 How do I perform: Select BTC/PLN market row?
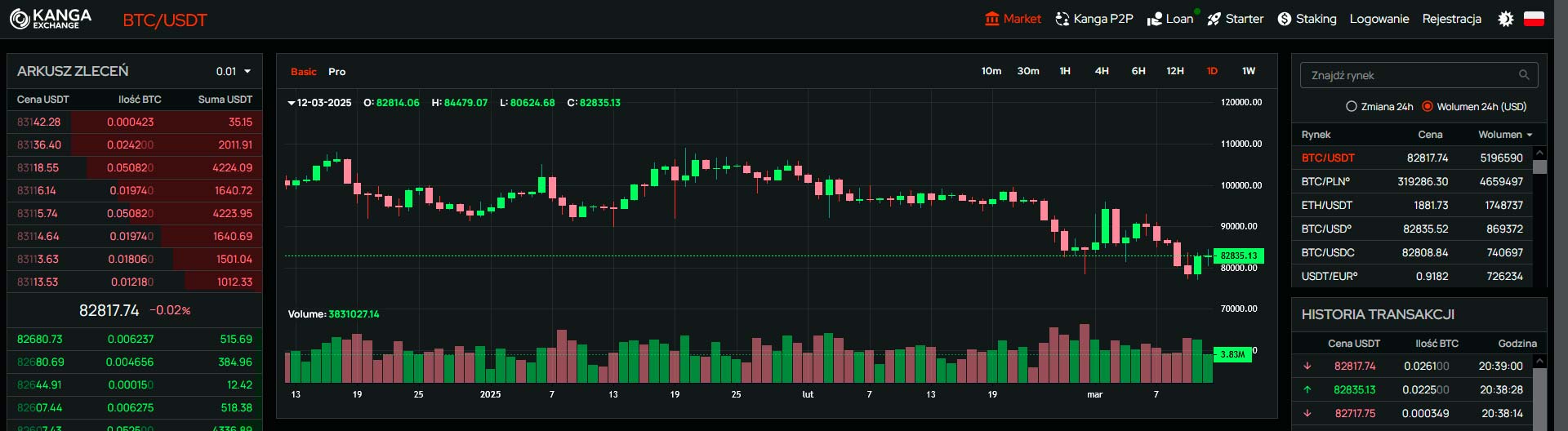(x=1412, y=181)
